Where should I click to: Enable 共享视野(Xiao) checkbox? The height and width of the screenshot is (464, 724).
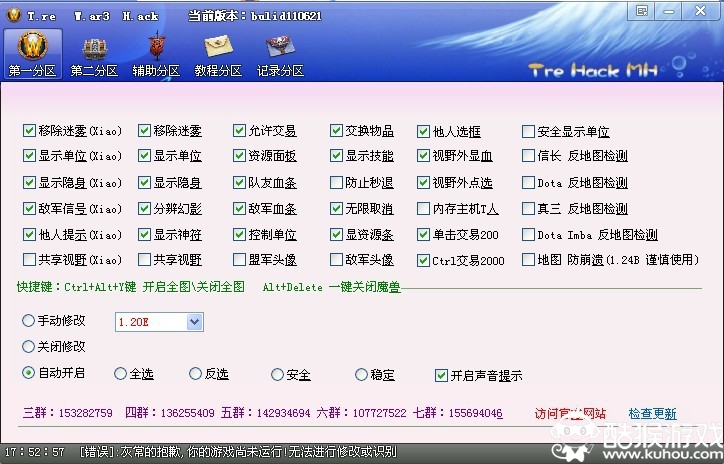[29, 259]
